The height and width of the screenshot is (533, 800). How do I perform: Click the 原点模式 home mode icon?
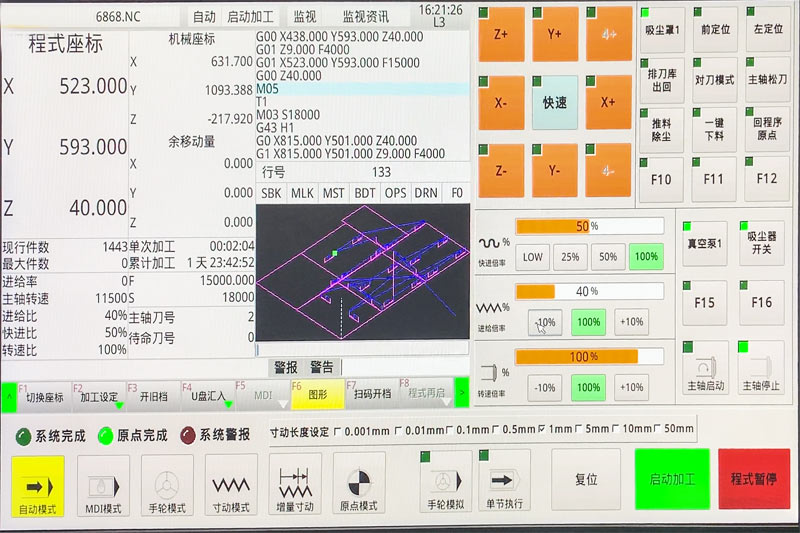pos(359,485)
